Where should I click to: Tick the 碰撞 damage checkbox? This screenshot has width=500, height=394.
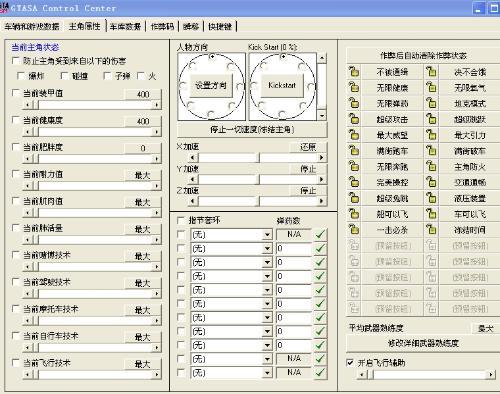click(64, 76)
